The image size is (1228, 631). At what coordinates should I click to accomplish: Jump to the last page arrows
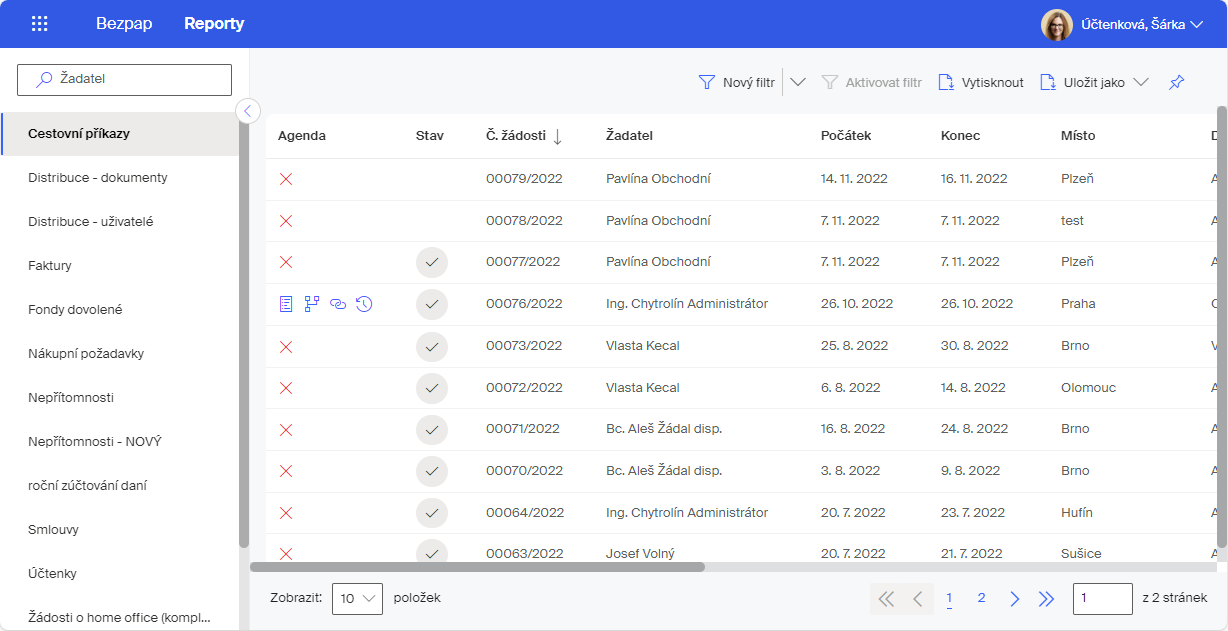point(1047,599)
